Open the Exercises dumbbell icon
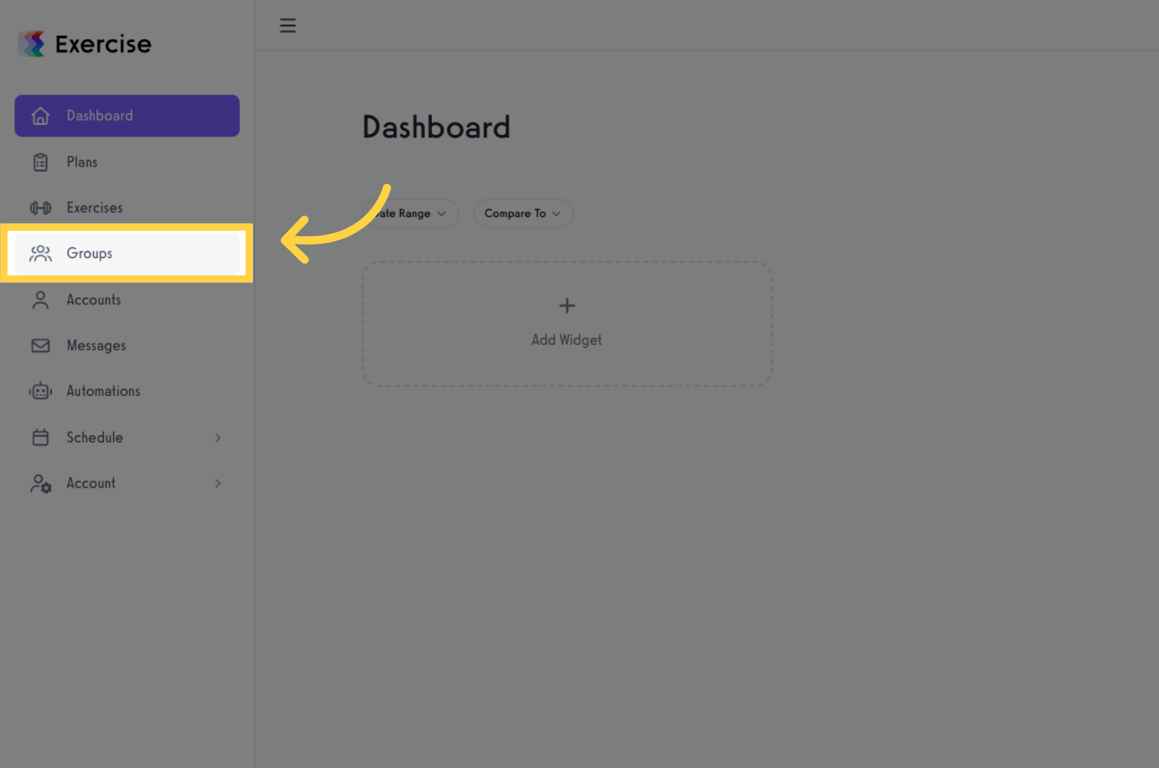Screen dimensions: 1159x768 coord(40,207)
